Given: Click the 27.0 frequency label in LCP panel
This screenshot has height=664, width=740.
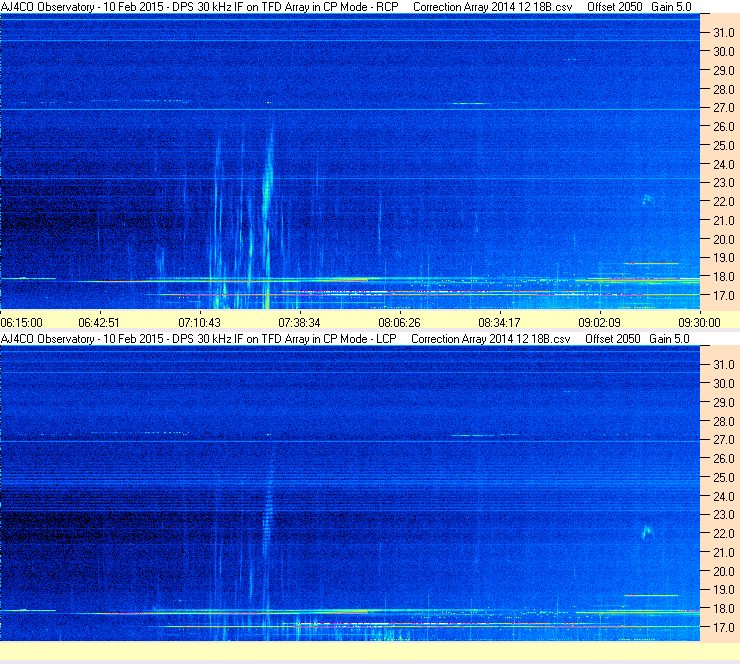Looking at the screenshot, I should [724, 440].
